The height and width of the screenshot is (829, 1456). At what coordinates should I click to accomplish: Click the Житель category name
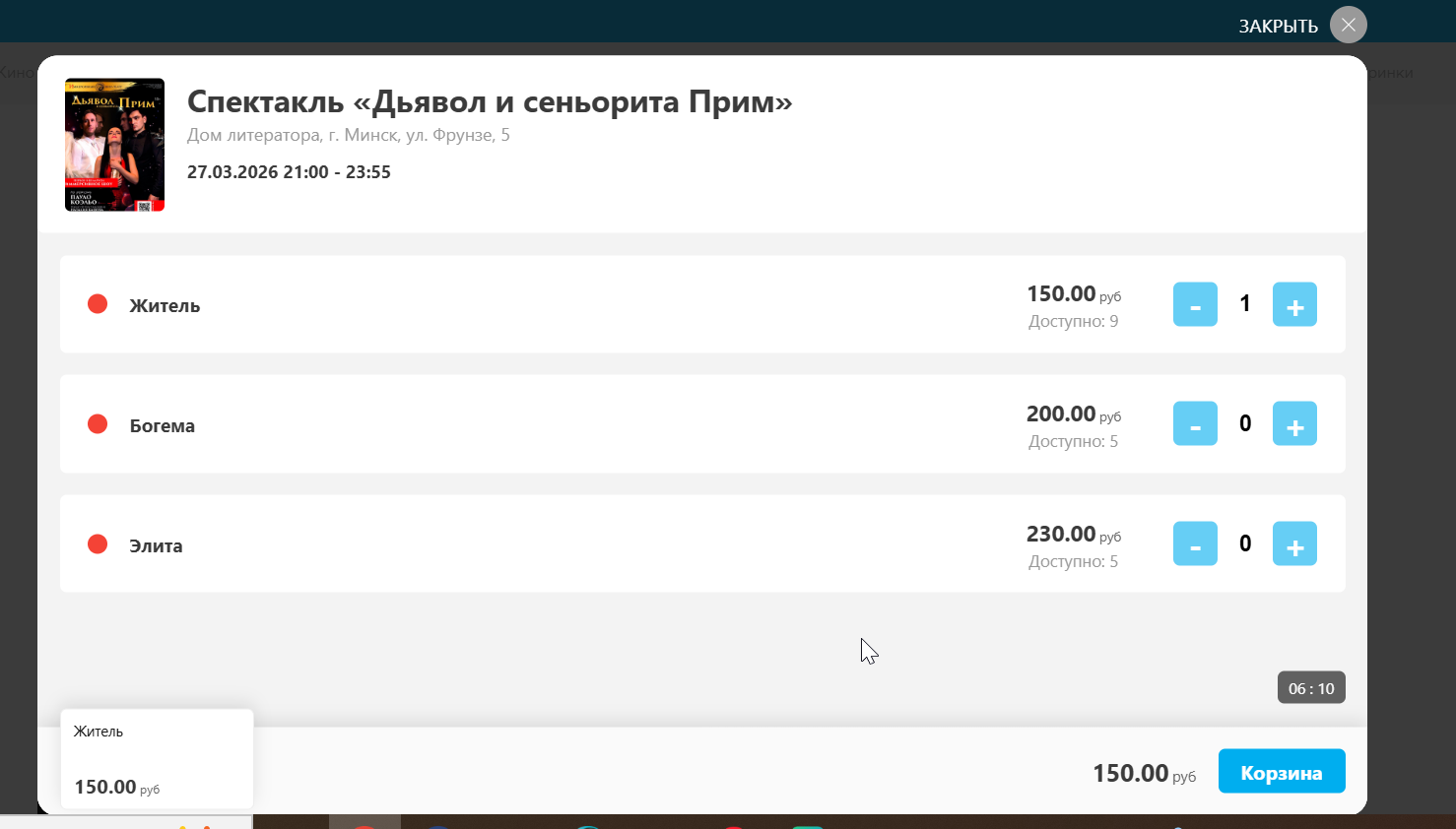point(165,306)
